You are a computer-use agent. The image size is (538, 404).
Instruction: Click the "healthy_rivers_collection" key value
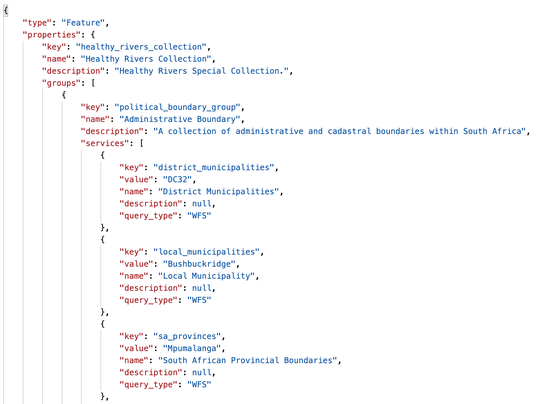[x=141, y=47]
